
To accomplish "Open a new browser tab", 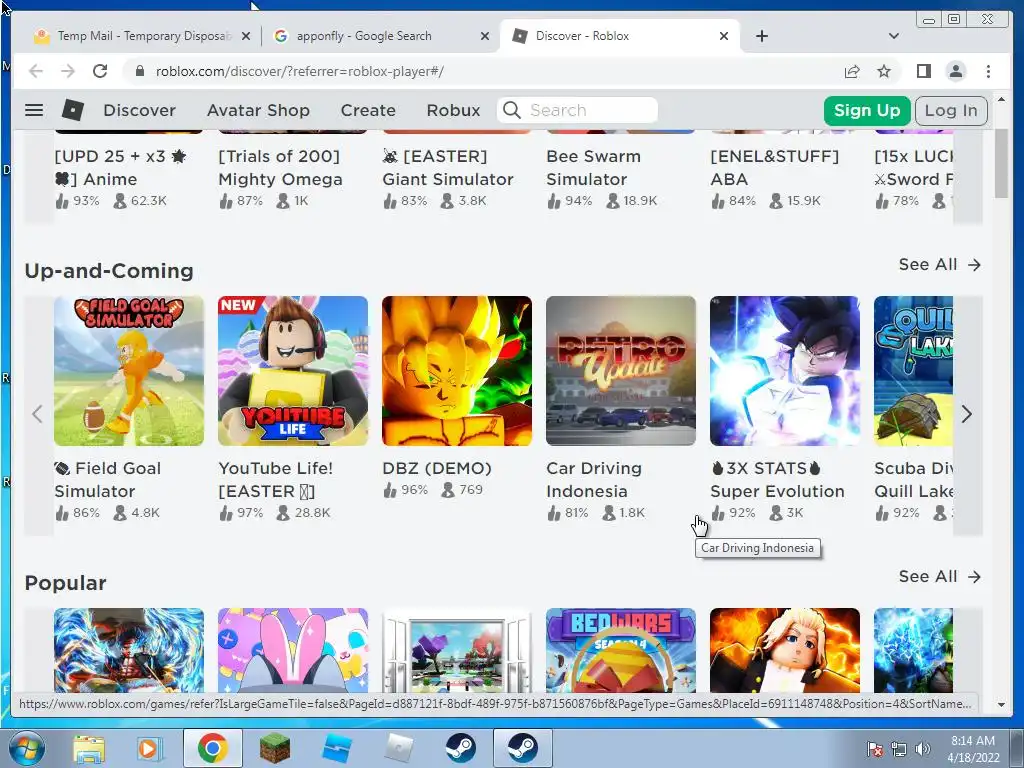I will [761, 36].
